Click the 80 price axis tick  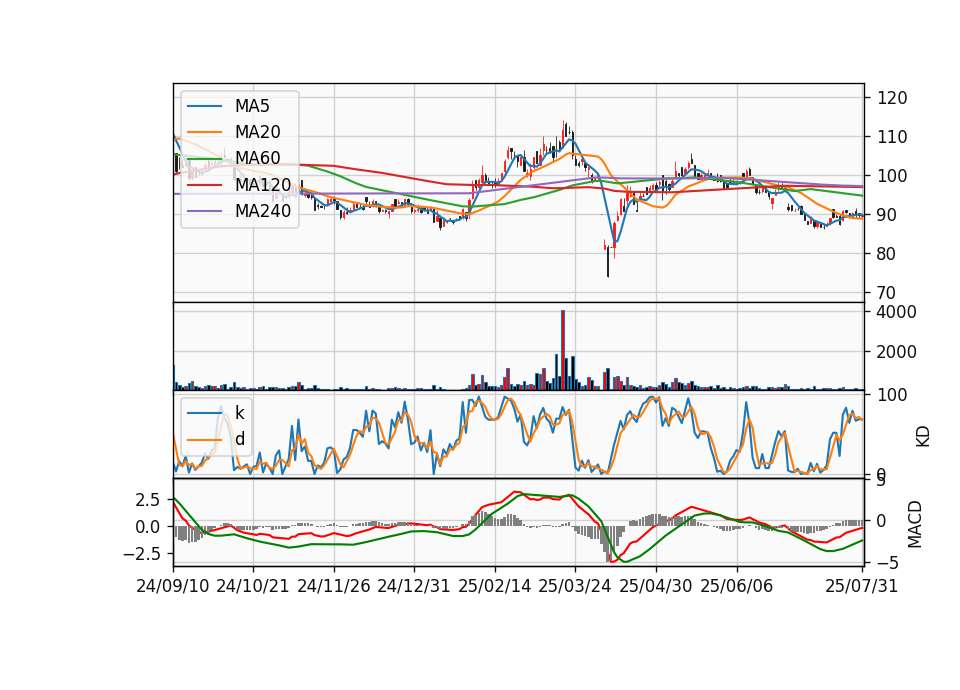pos(887,254)
